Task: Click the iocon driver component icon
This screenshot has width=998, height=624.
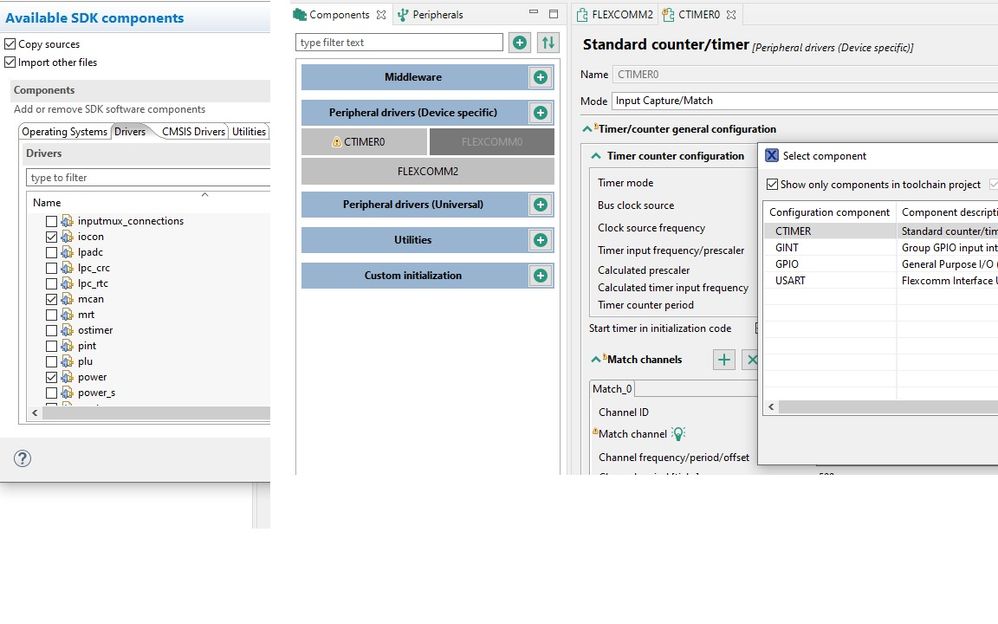Action: coord(67,237)
